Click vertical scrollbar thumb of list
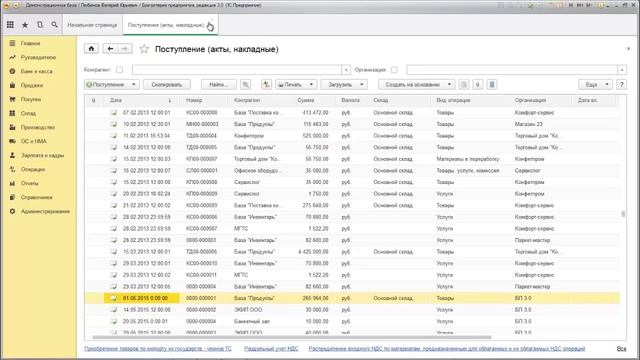Image resolution: width=640 pixels, height=360 pixels. click(x=623, y=214)
